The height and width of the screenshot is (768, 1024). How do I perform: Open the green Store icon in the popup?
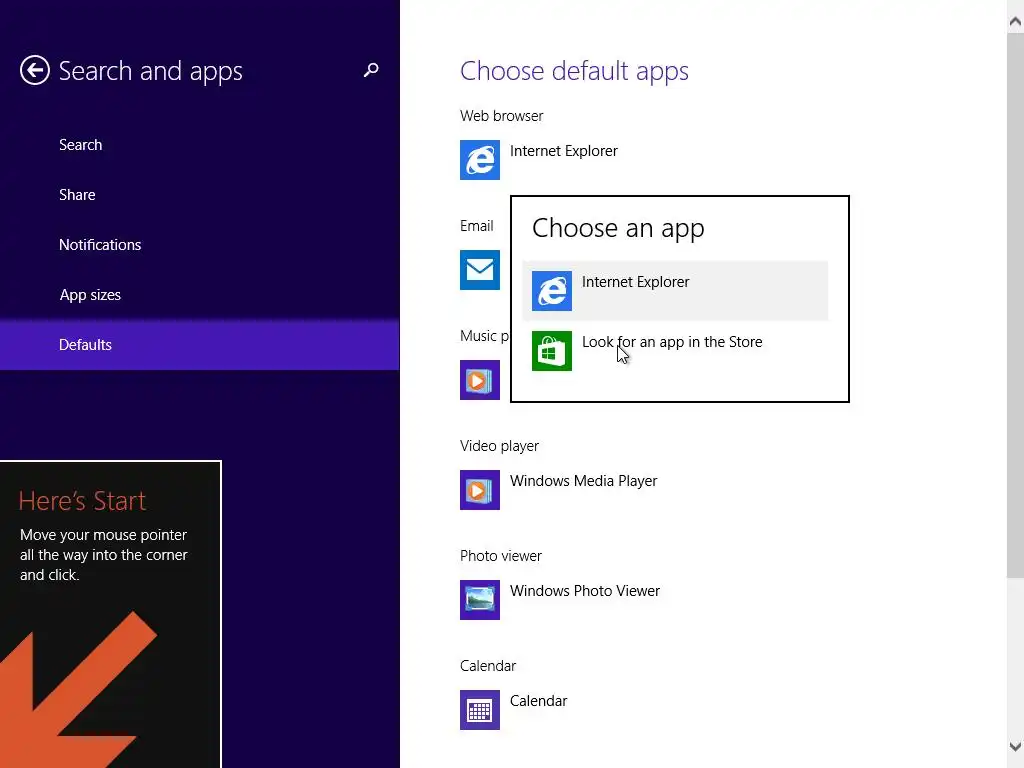[x=551, y=351]
